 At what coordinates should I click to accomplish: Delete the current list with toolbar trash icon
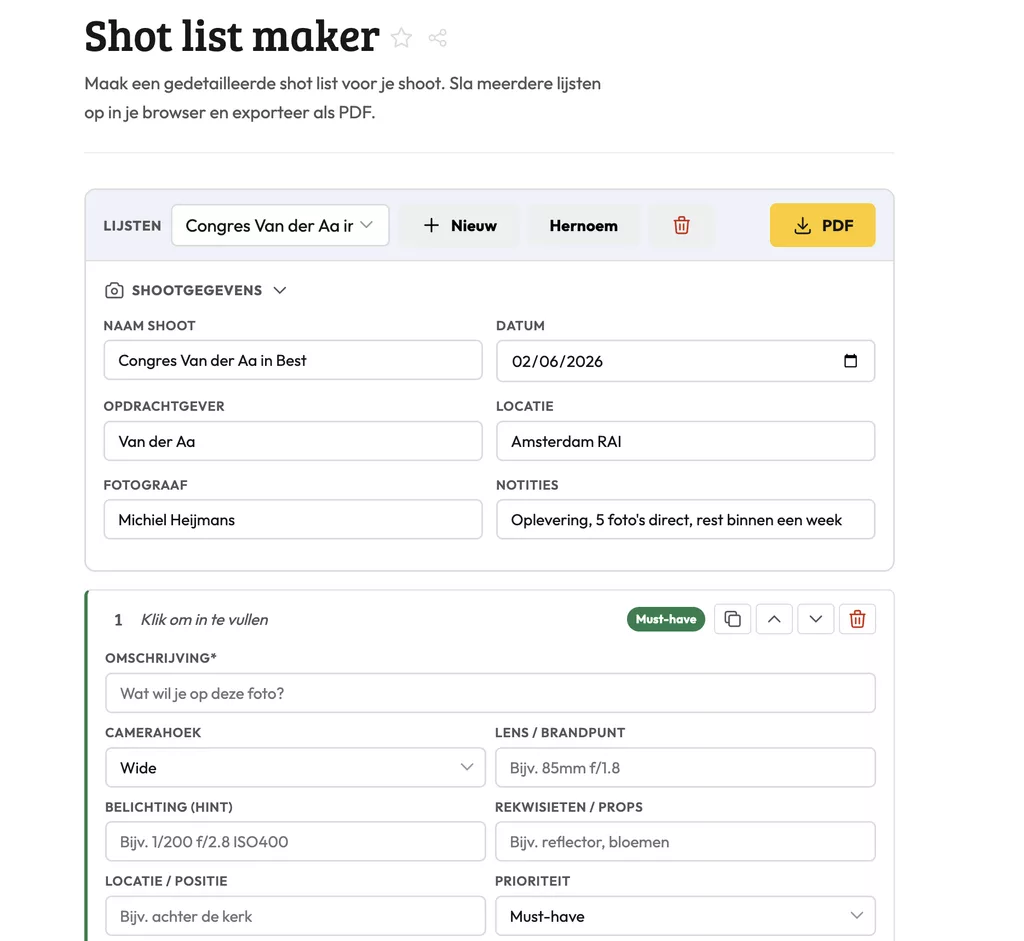click(681, 225)
